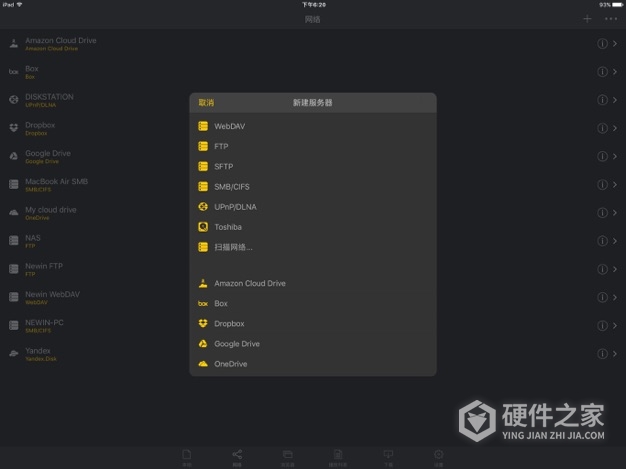Expand the Amazon Cloud Drive row chevron

615,44
